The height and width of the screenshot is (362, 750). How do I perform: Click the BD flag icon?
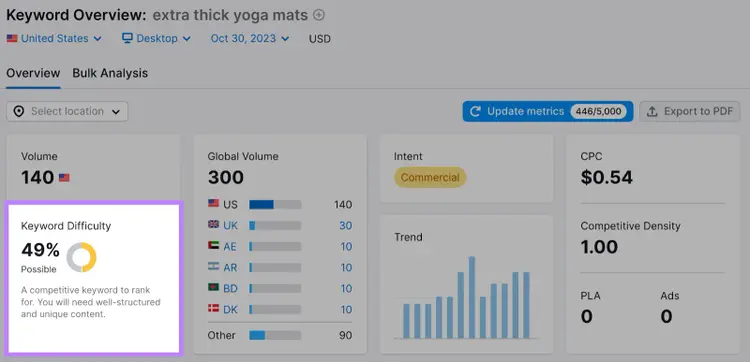tap(213, 287)
